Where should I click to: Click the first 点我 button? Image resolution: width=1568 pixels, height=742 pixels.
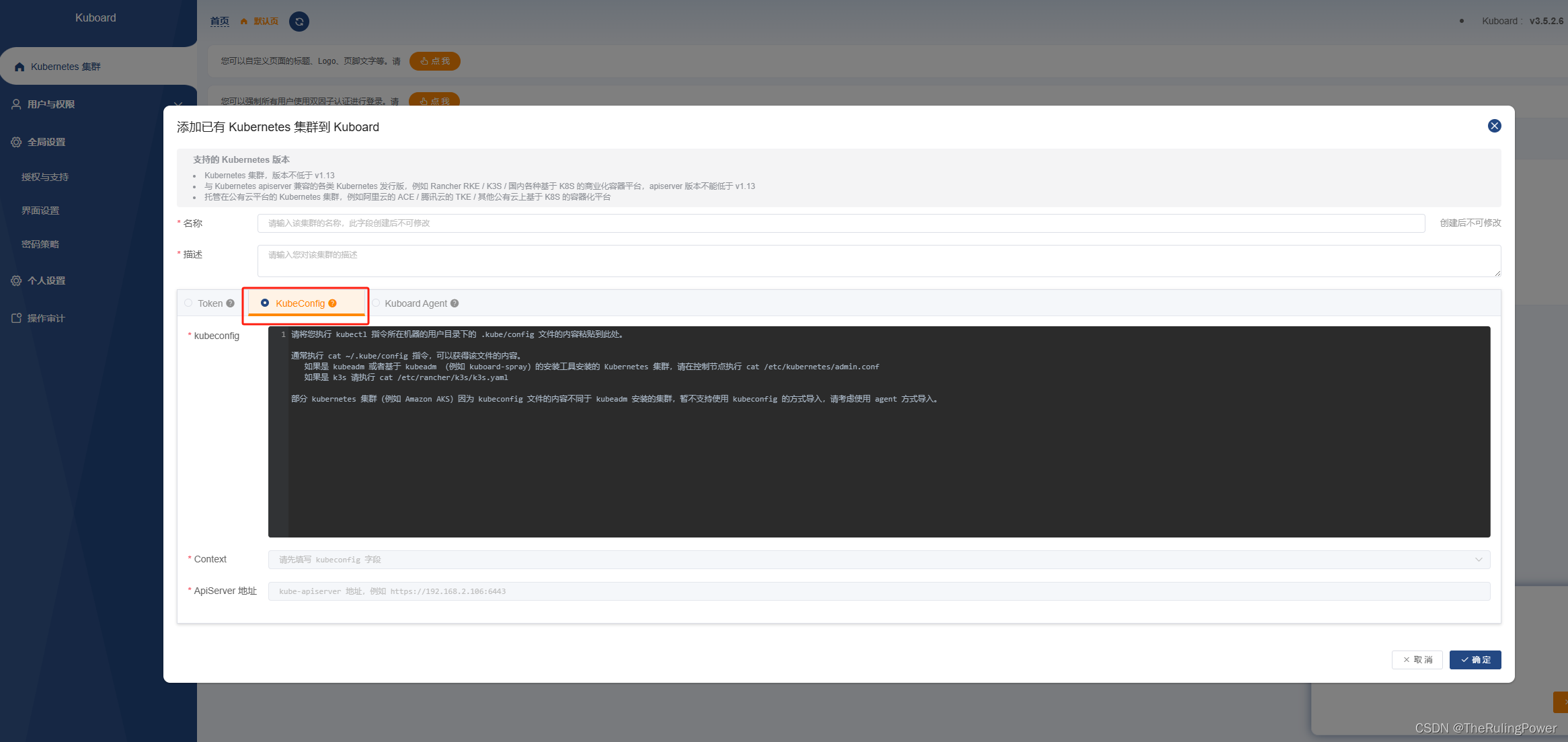(x=435, y=61)
